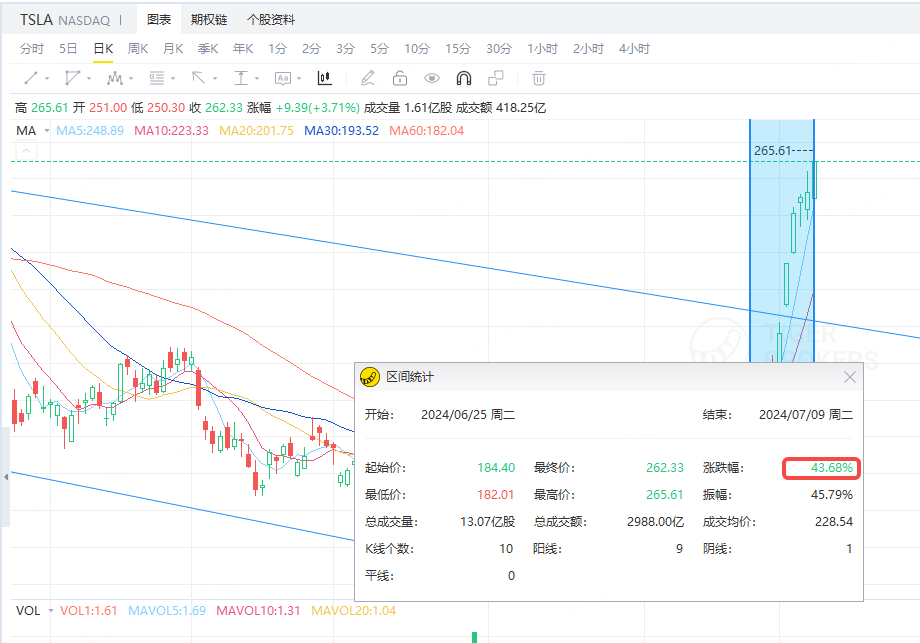Click the MA10:223.33 label

171,130
